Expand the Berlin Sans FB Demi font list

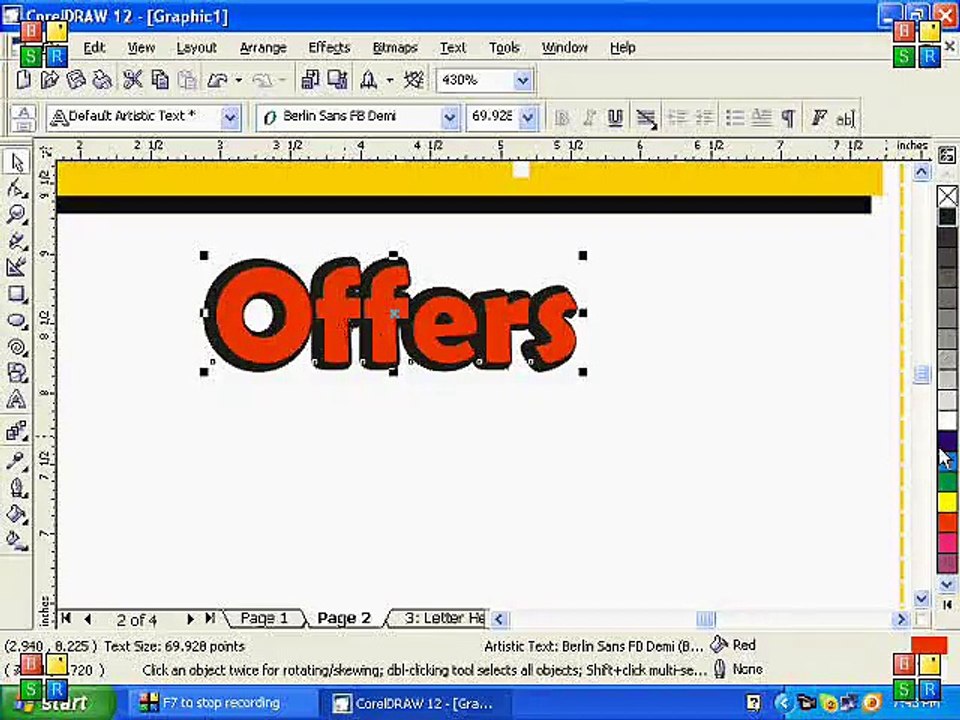[x=449, y=117]
